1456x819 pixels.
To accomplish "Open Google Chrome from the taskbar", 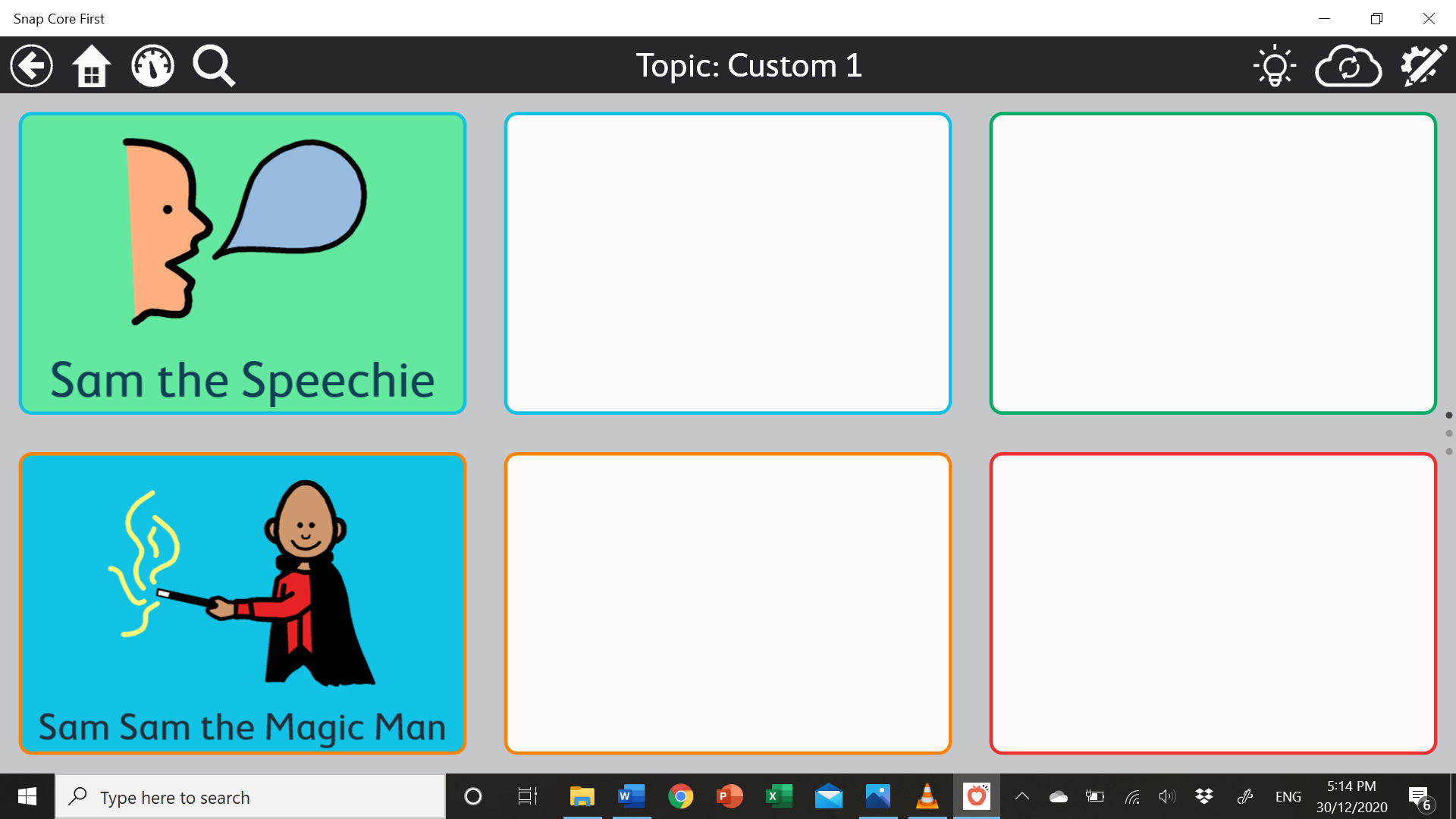I will [680, 796].
